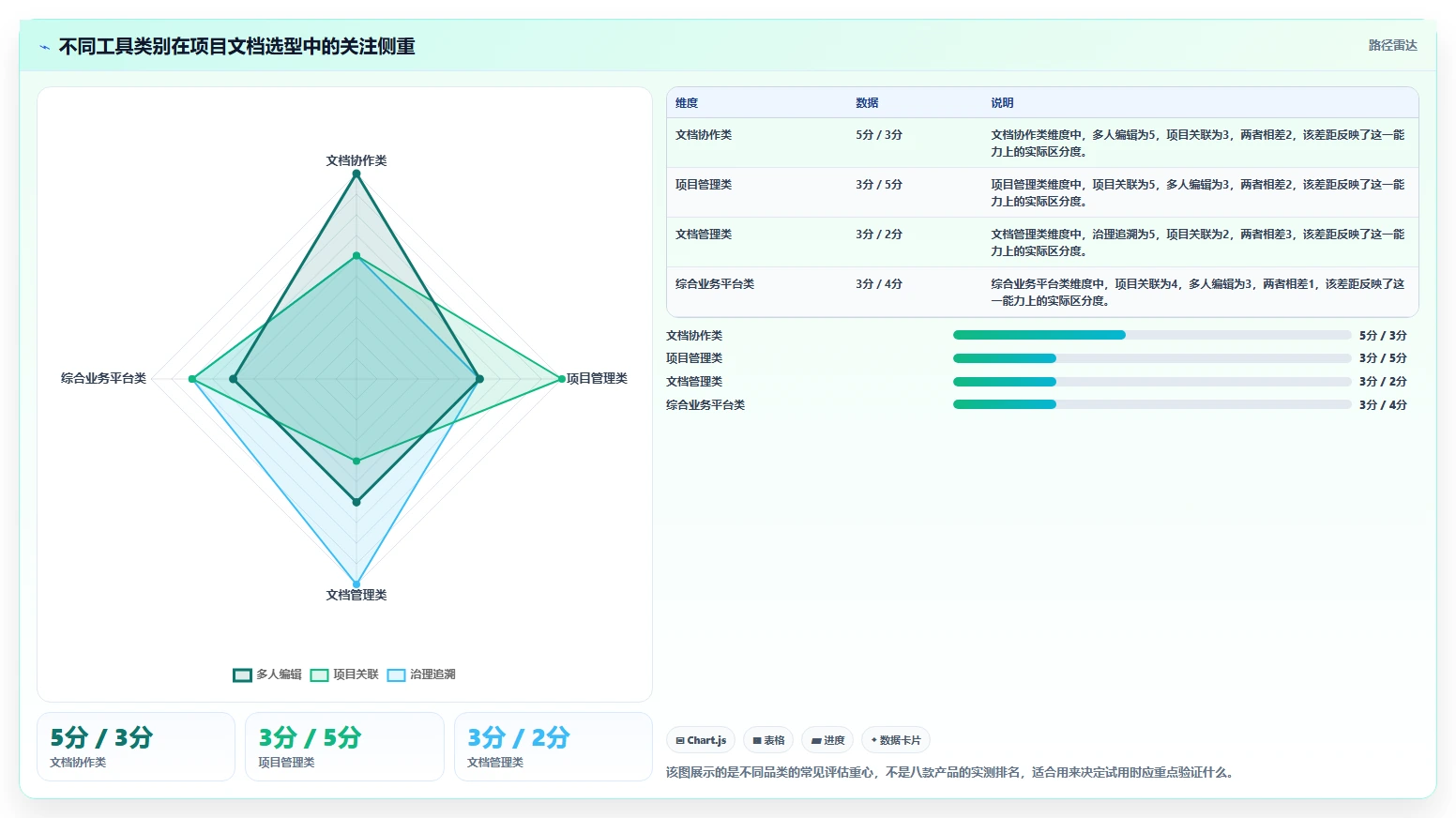The height and width of the screenshot is (818, 1456).
Task: Click the top radar point at 文档协作类
Action: [356, 174]
